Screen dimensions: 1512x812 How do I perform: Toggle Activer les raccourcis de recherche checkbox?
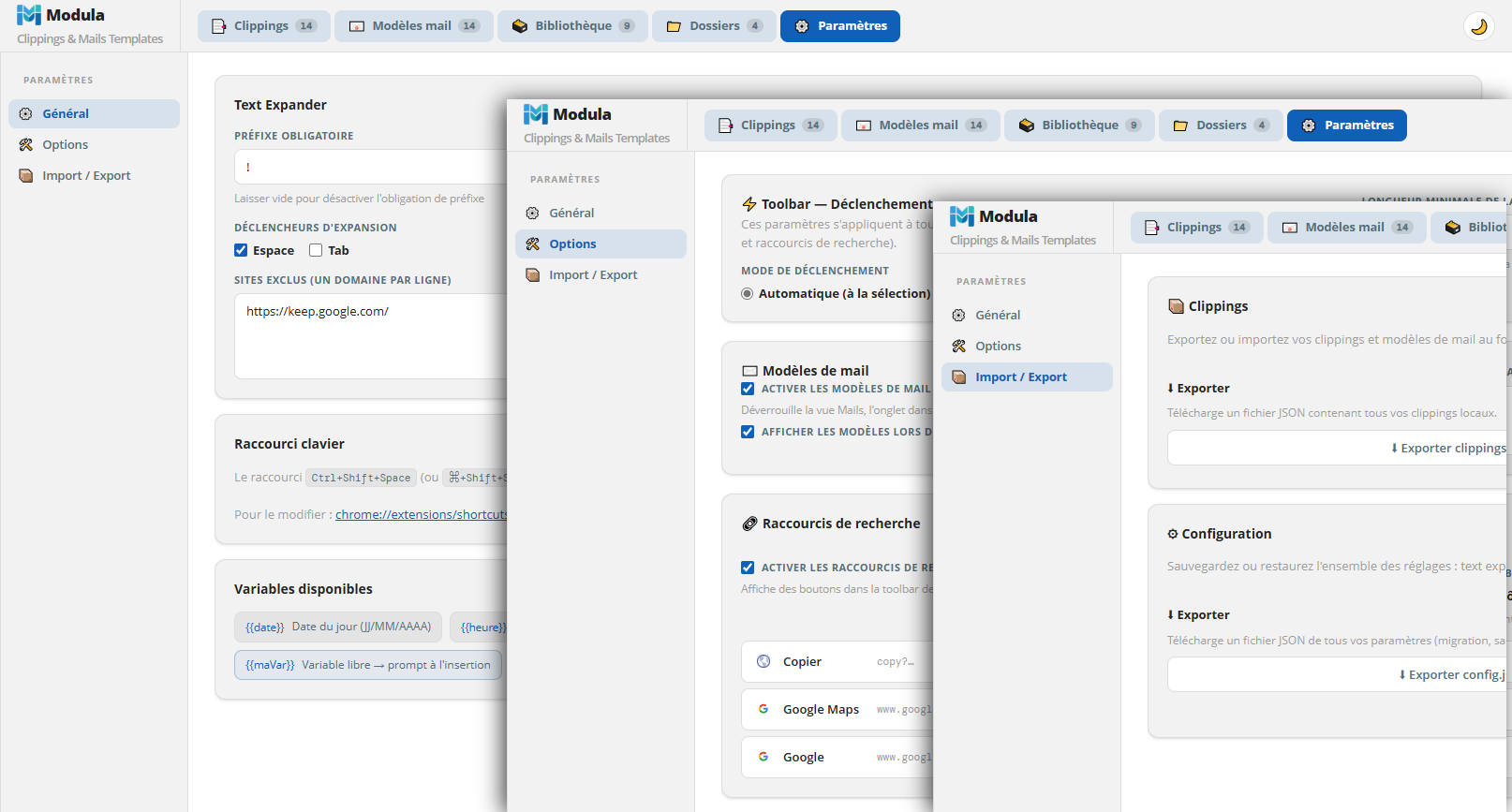(x=748, y=568)
